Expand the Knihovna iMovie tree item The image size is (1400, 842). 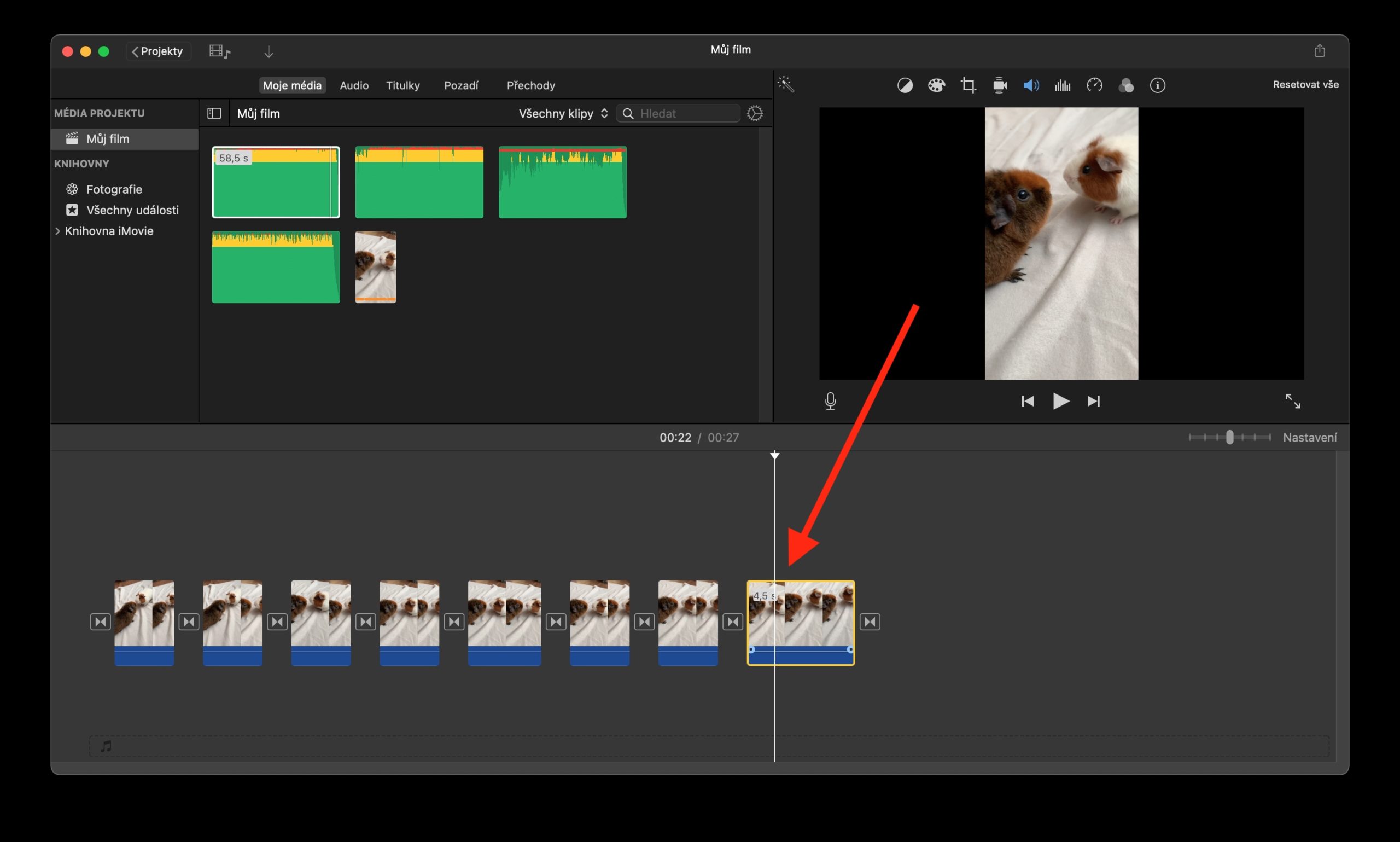pos(59,230)
